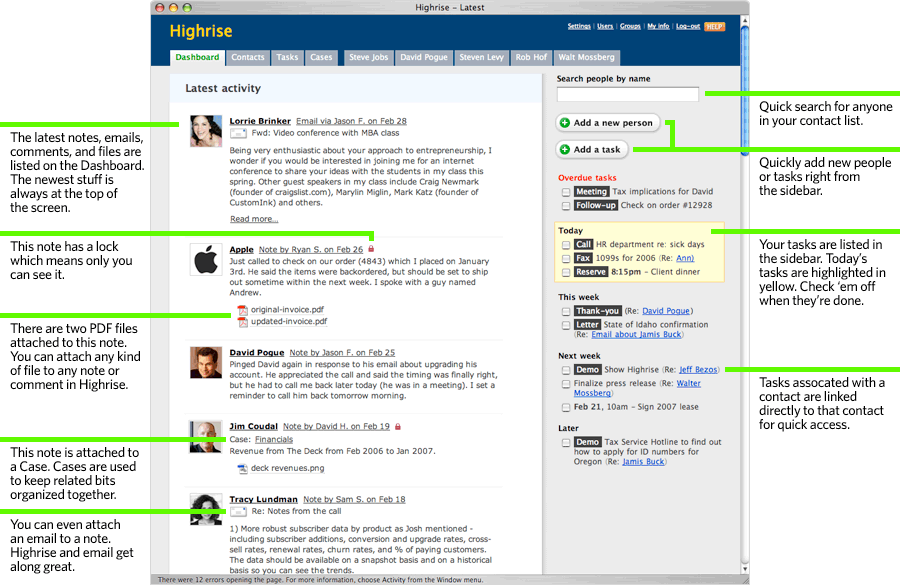The height and width of the screenshot is (585, 900).
Task: Click the orange HELP badge in the header
Action: (x=715, y=26)
